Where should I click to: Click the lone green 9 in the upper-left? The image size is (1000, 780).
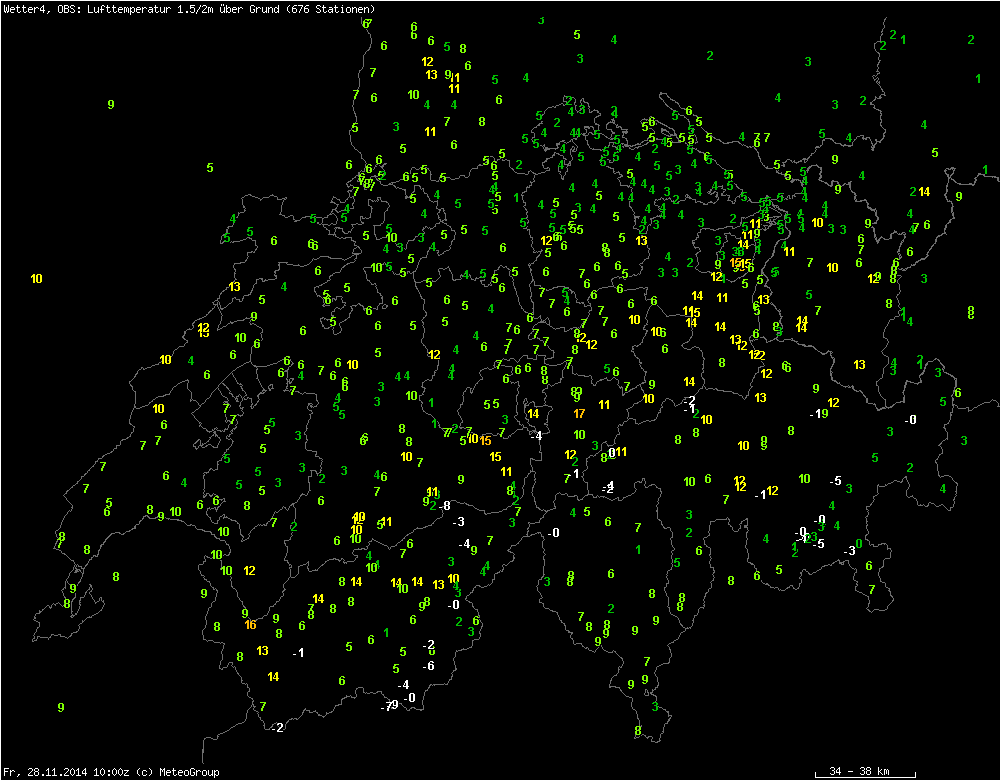point(111,104)
